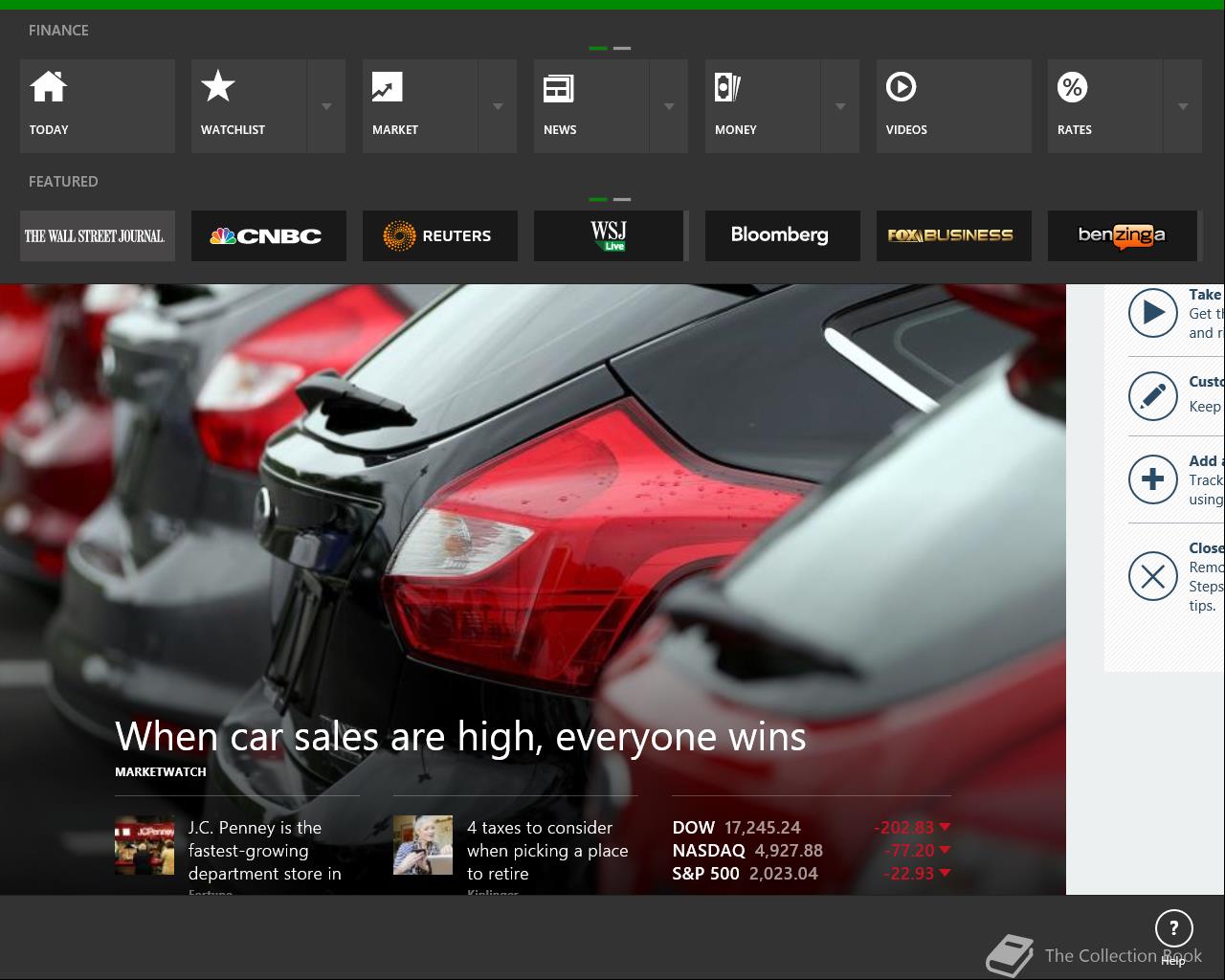Screen dimensions: 1225x980
Task: Open the MARKETWATCH source label
Action: point(161,771)
